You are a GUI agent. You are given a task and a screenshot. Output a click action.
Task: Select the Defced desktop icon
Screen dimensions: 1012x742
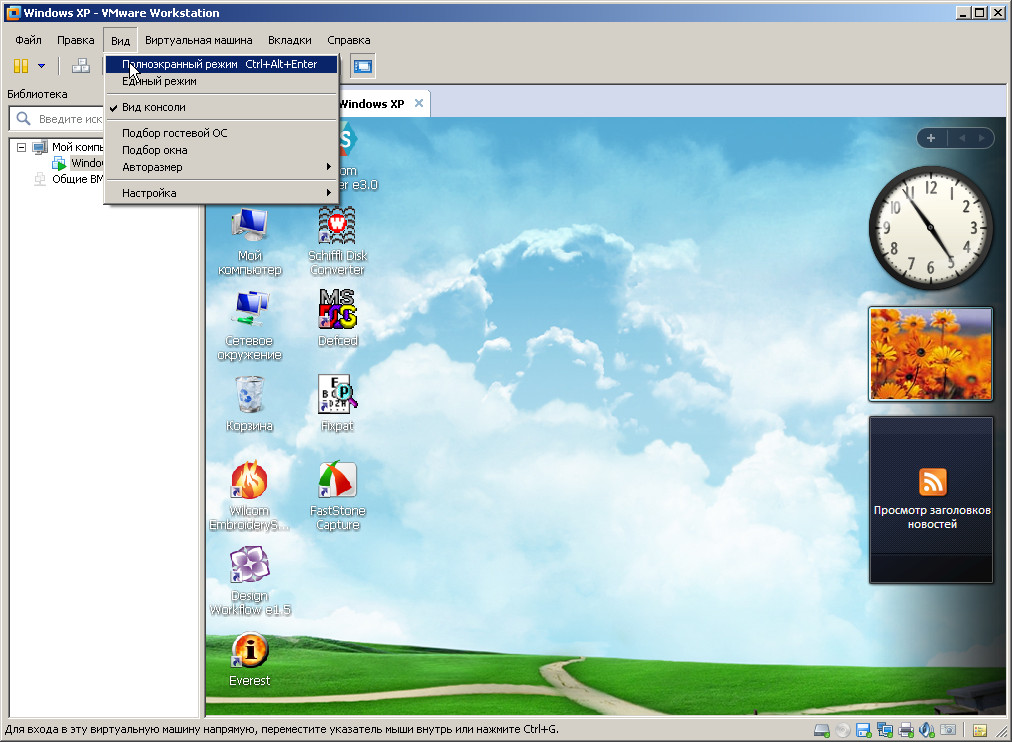click(338, 318)
